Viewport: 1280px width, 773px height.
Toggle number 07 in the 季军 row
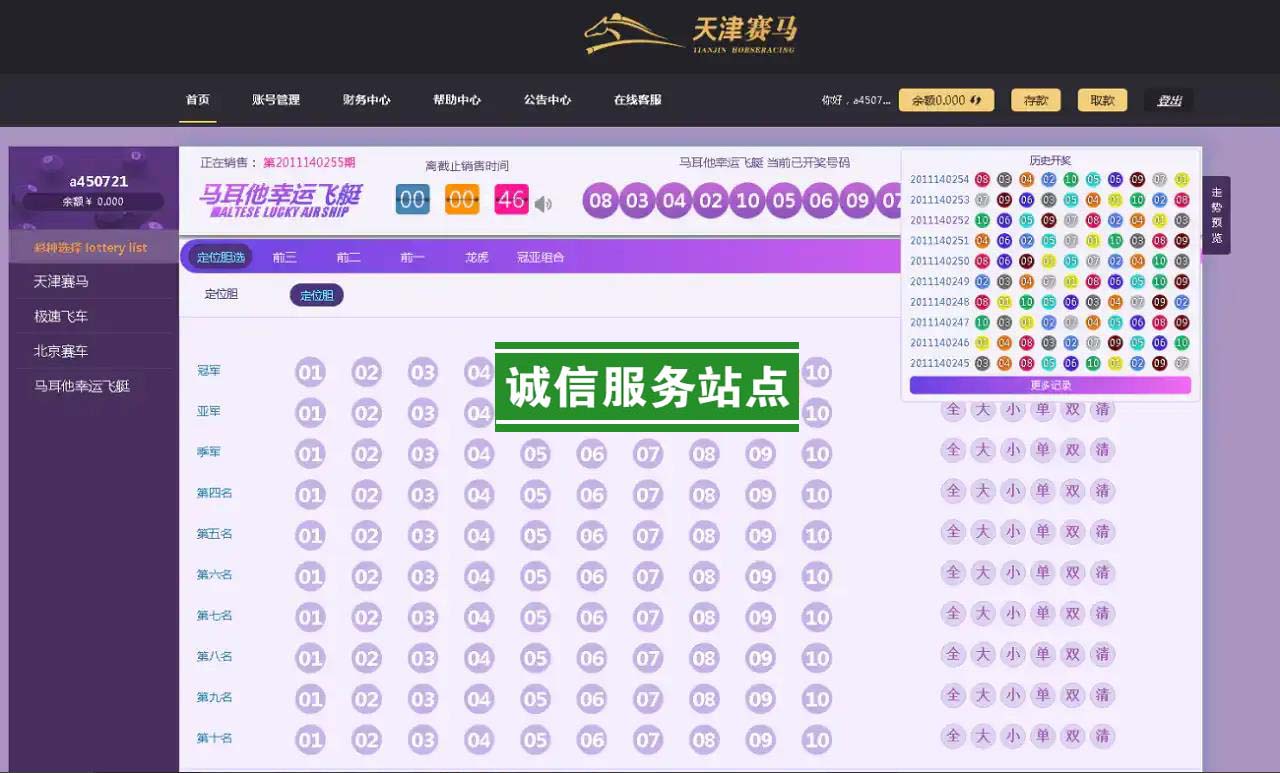pyautogui.click(x=648, y=455)
